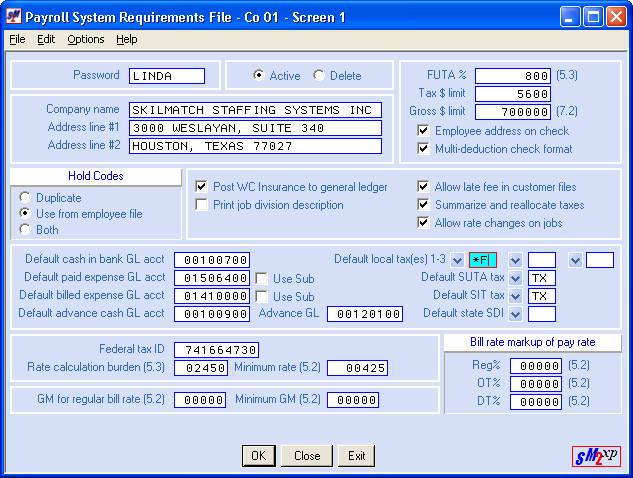Click the FUTA % field
Image resolution: width=633 pixels, height=478 pixels.
coord(513,76)
